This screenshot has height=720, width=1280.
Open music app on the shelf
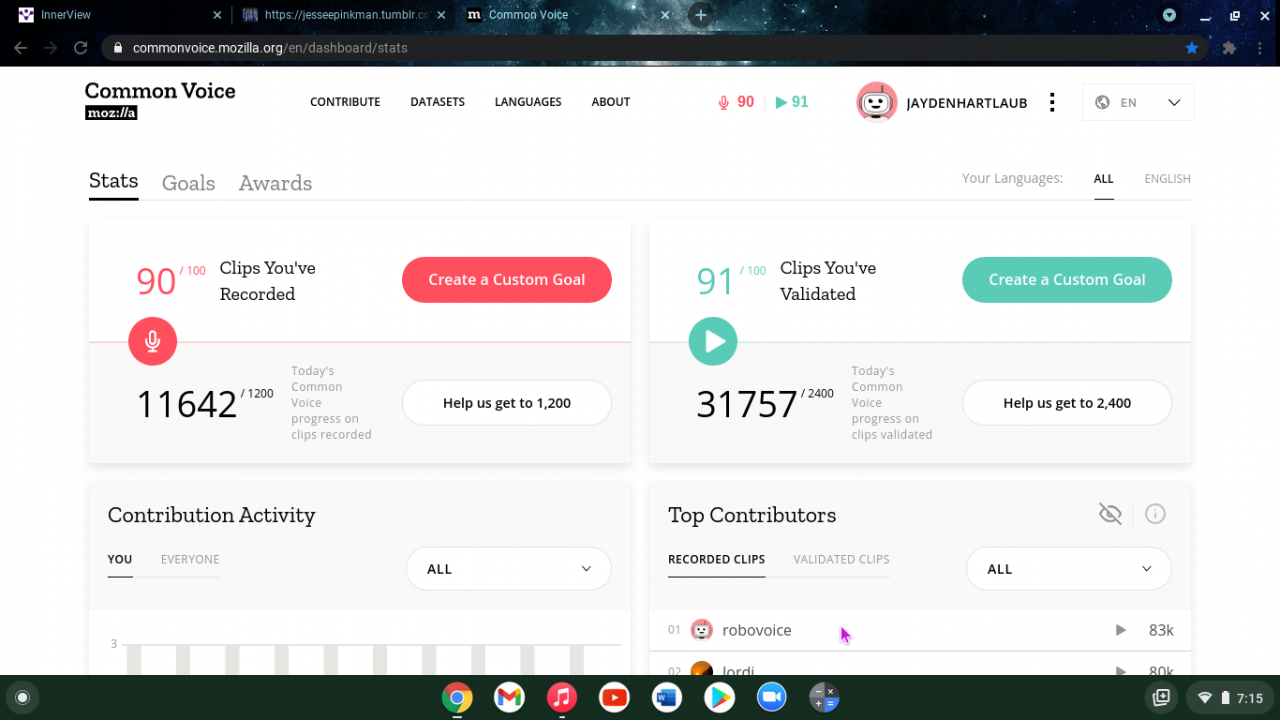[x=562, y=698]
